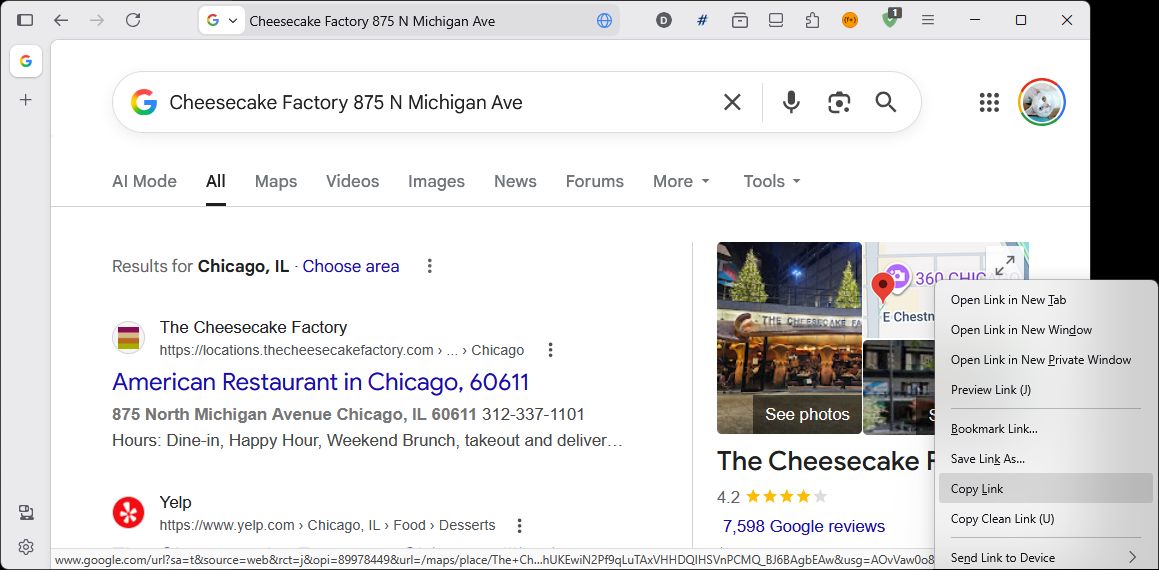Click the translate globe icon in address bar
The height and width of the screenshot is (570, 1159).
(x=604, y=20)
